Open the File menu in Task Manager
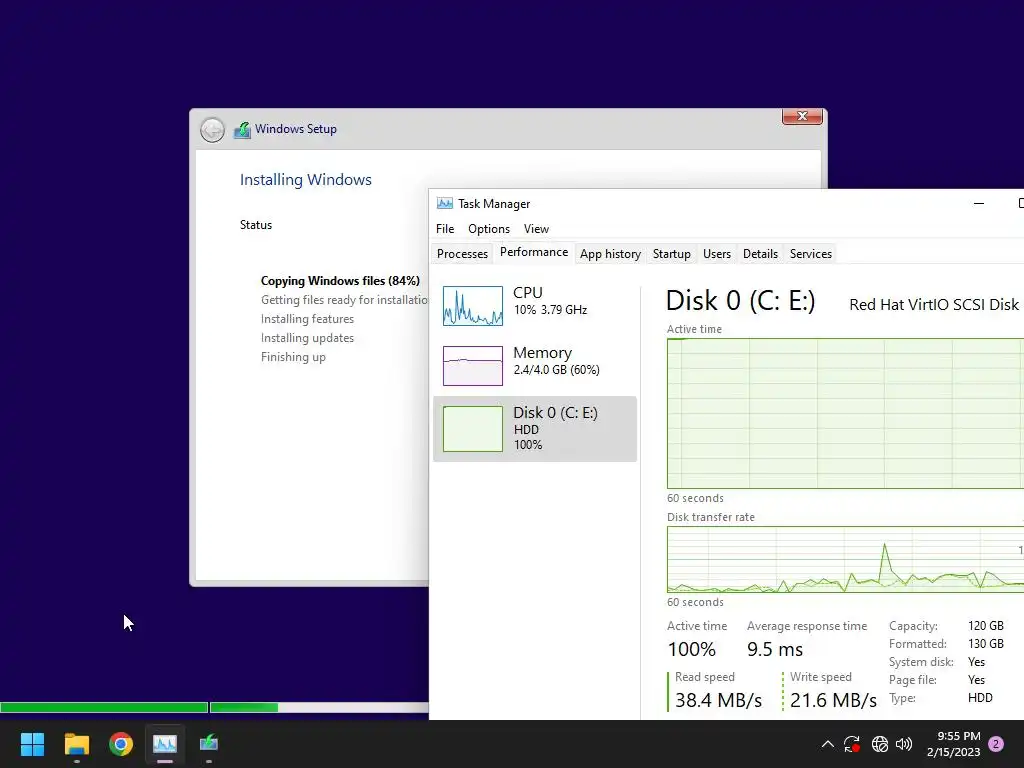Viewport: 1024px width, 768px height. pyautogui.click(x=445, y=229)
